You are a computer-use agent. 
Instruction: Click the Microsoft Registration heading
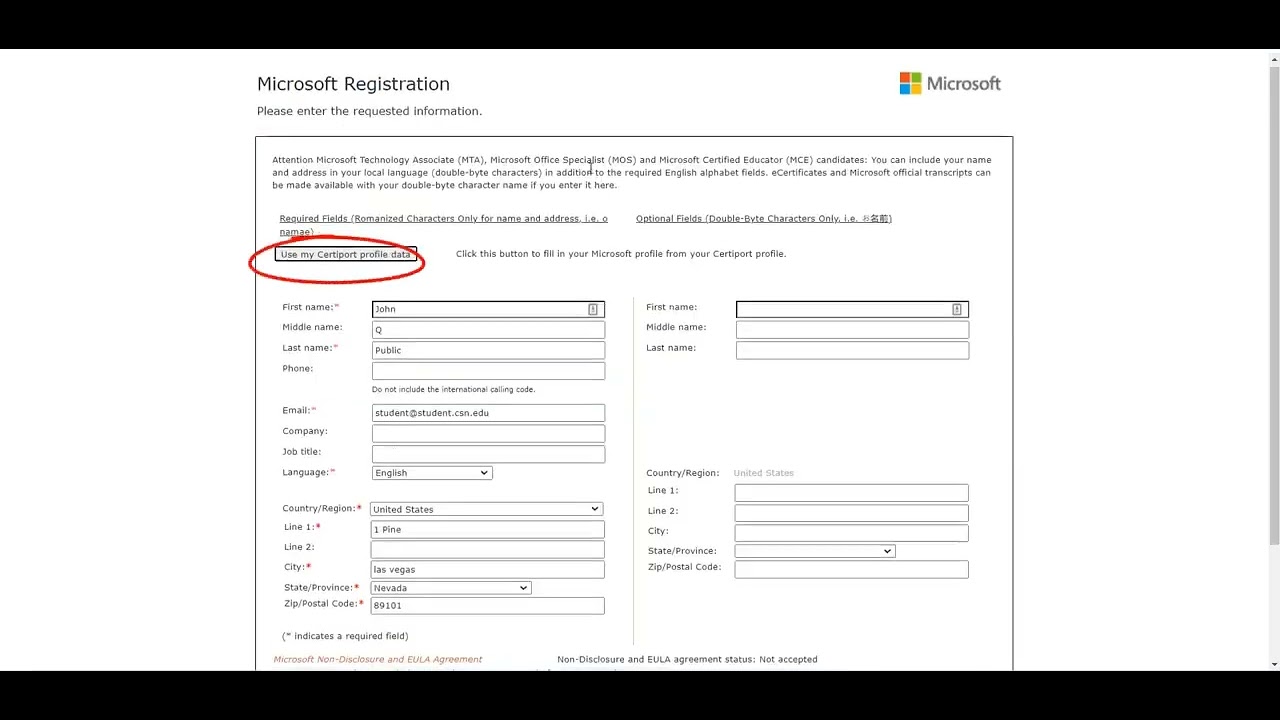tap(353, 84)
